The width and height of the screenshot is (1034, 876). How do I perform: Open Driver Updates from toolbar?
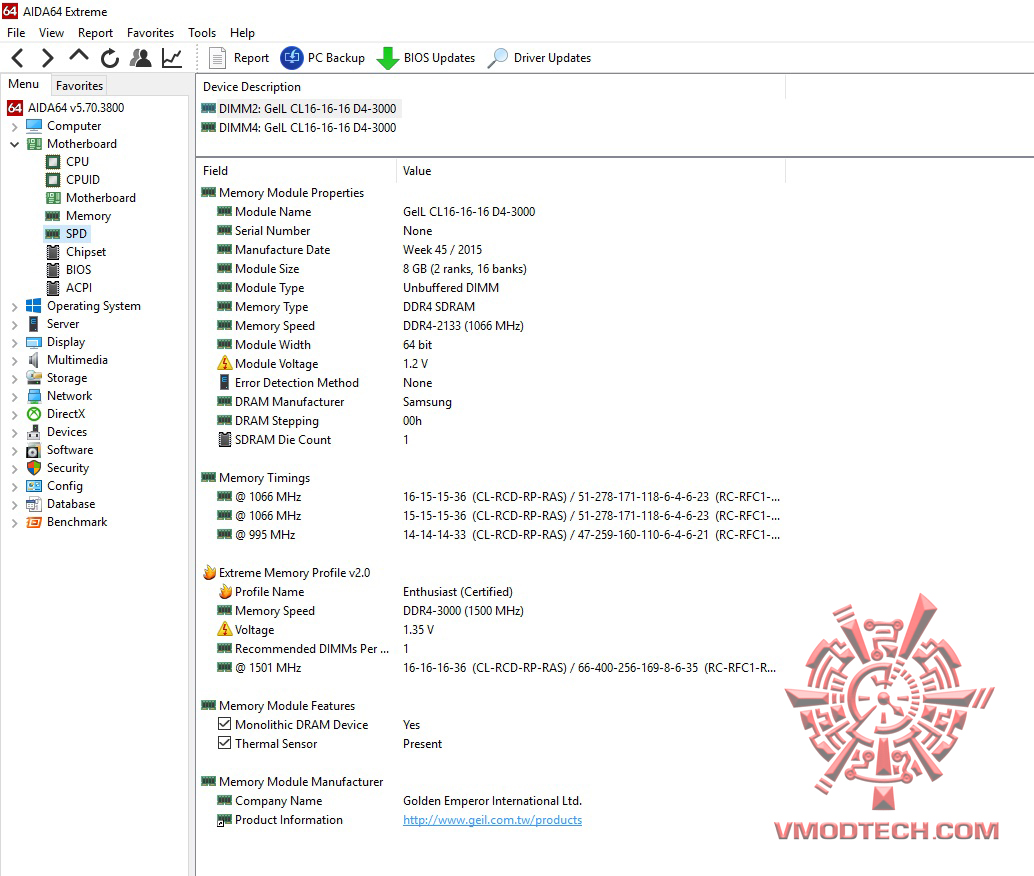pyautogui.click(x=539, y=58)
